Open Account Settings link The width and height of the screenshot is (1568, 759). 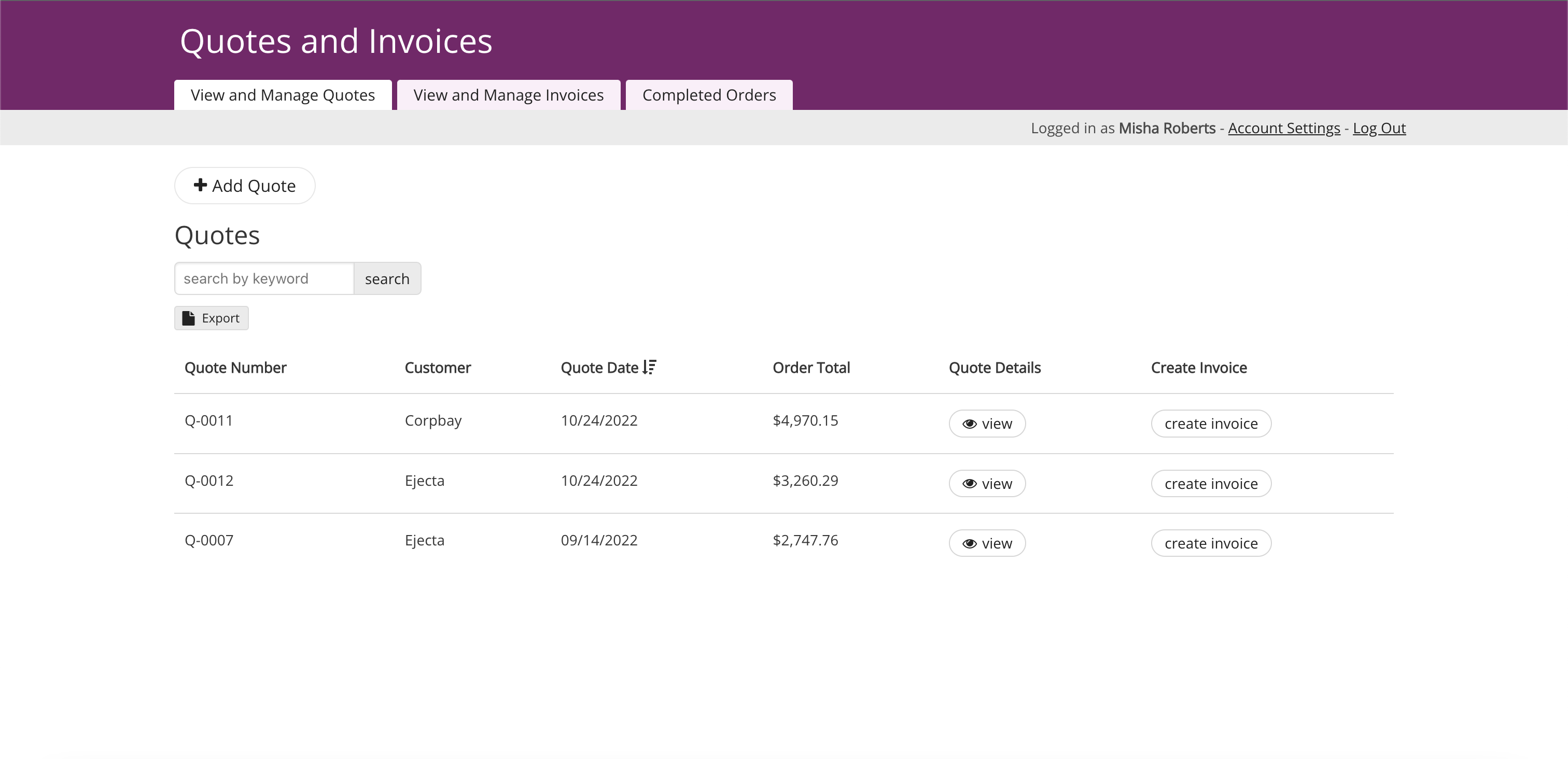1283,129
